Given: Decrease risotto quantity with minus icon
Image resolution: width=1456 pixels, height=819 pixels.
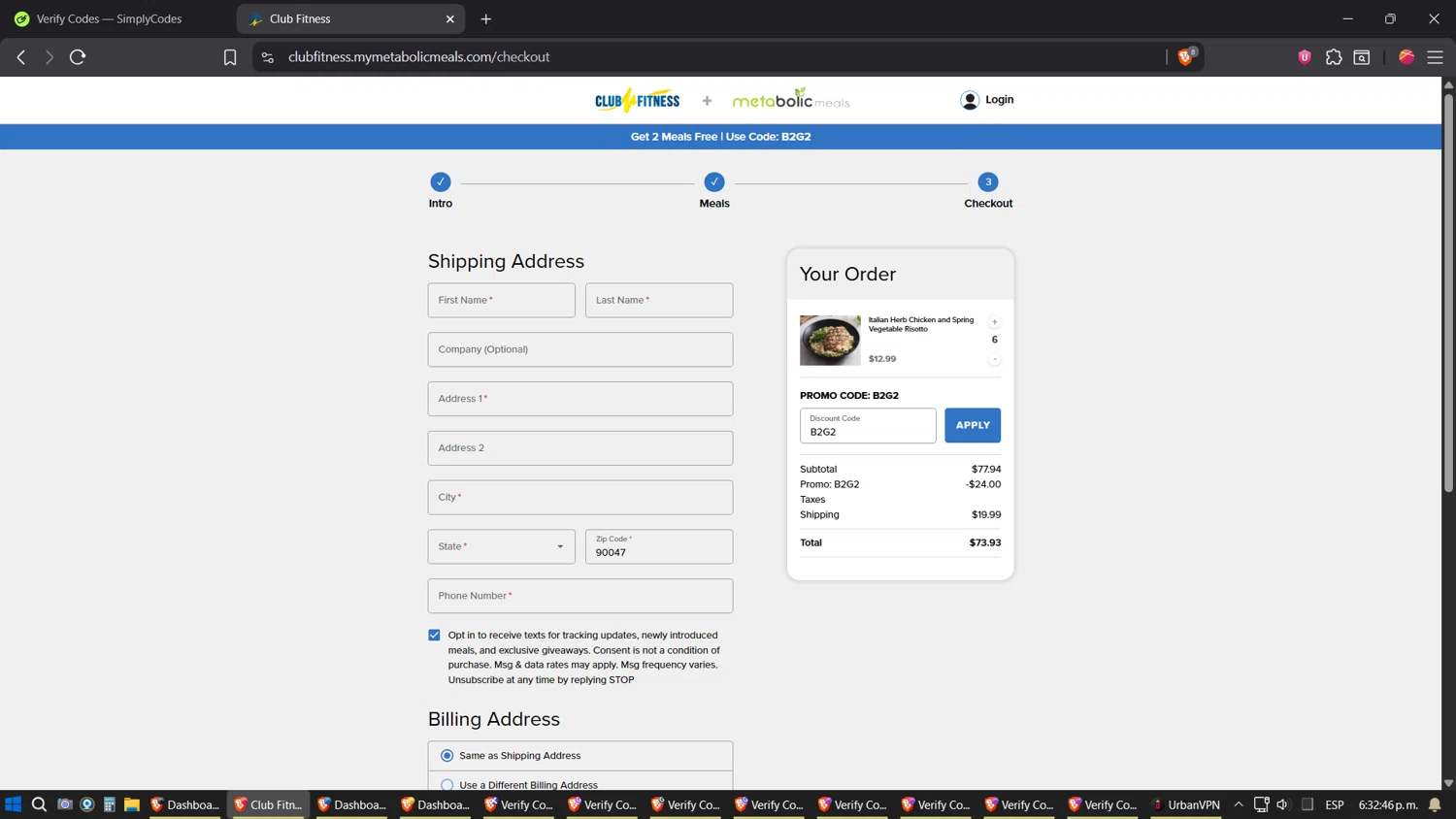Looking at the screenshot, I should pyautogui.click(x=994, y=359).
